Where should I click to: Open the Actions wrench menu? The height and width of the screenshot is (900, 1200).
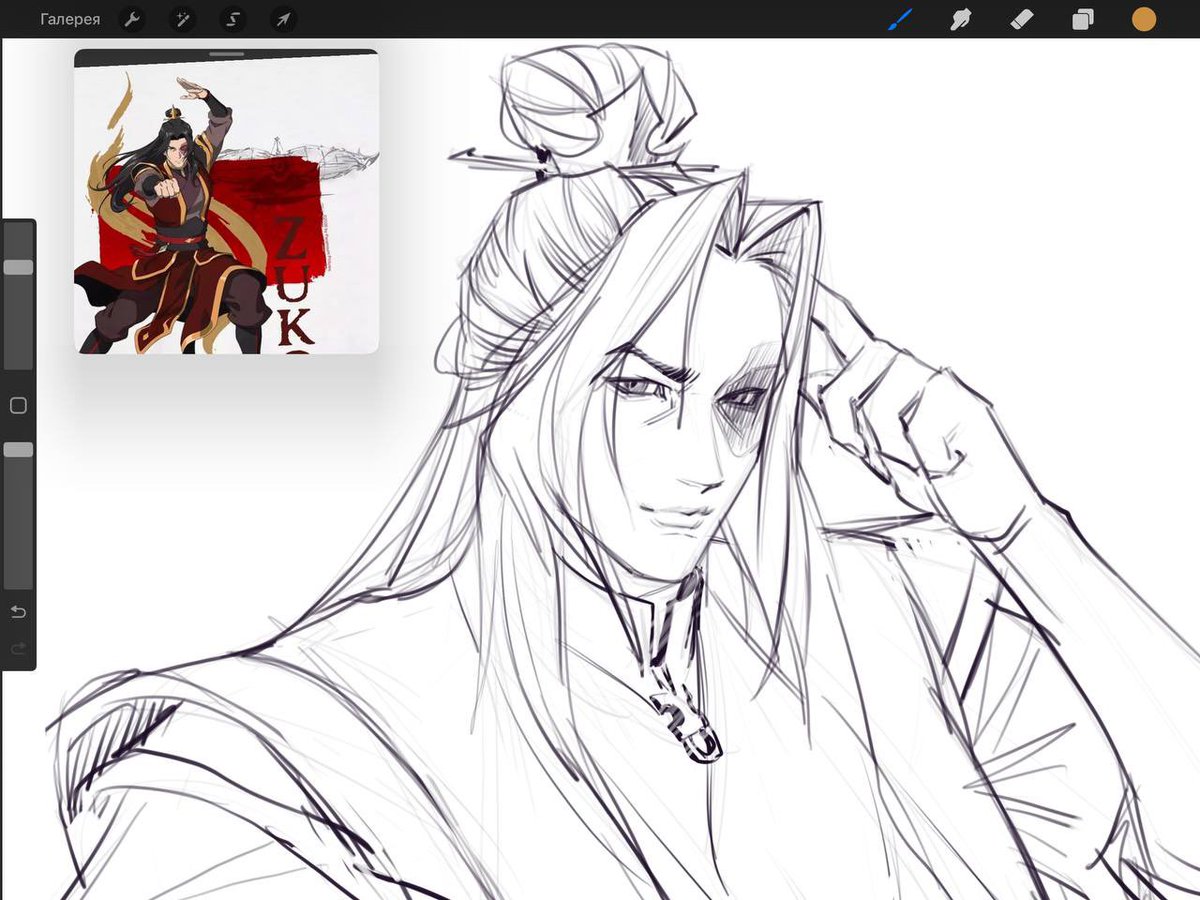[x=131, y=19]
